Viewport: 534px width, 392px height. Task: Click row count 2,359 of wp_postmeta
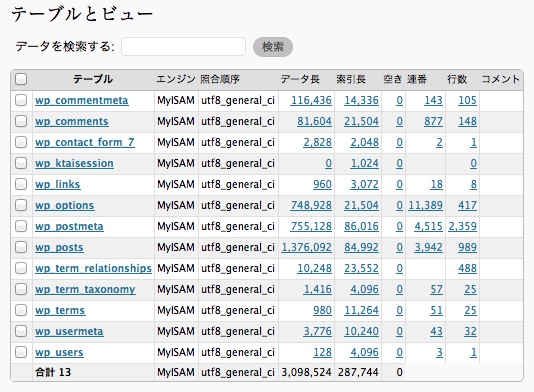pos(462,226)
